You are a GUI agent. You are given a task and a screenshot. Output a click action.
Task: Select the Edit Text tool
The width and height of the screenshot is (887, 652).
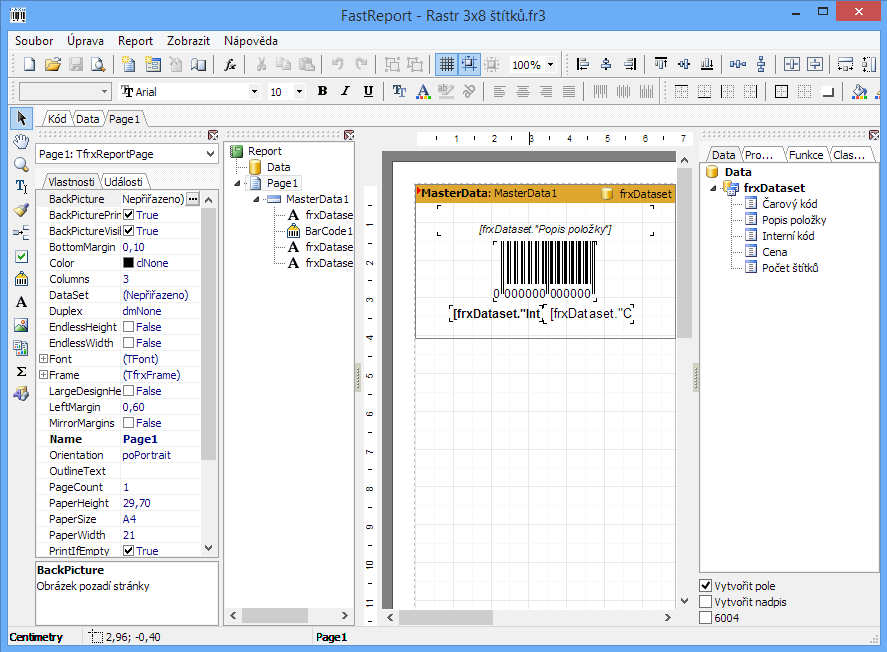coord(21,186)
